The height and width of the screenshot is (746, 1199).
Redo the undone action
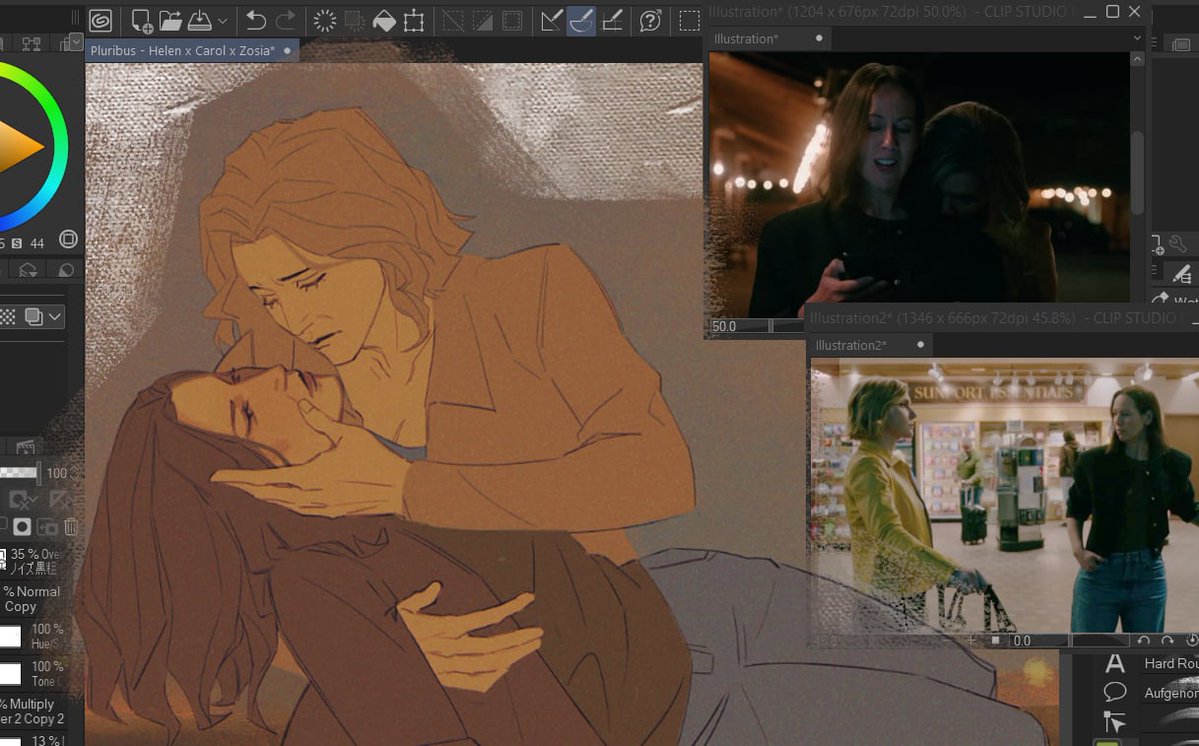pos(285,21)
